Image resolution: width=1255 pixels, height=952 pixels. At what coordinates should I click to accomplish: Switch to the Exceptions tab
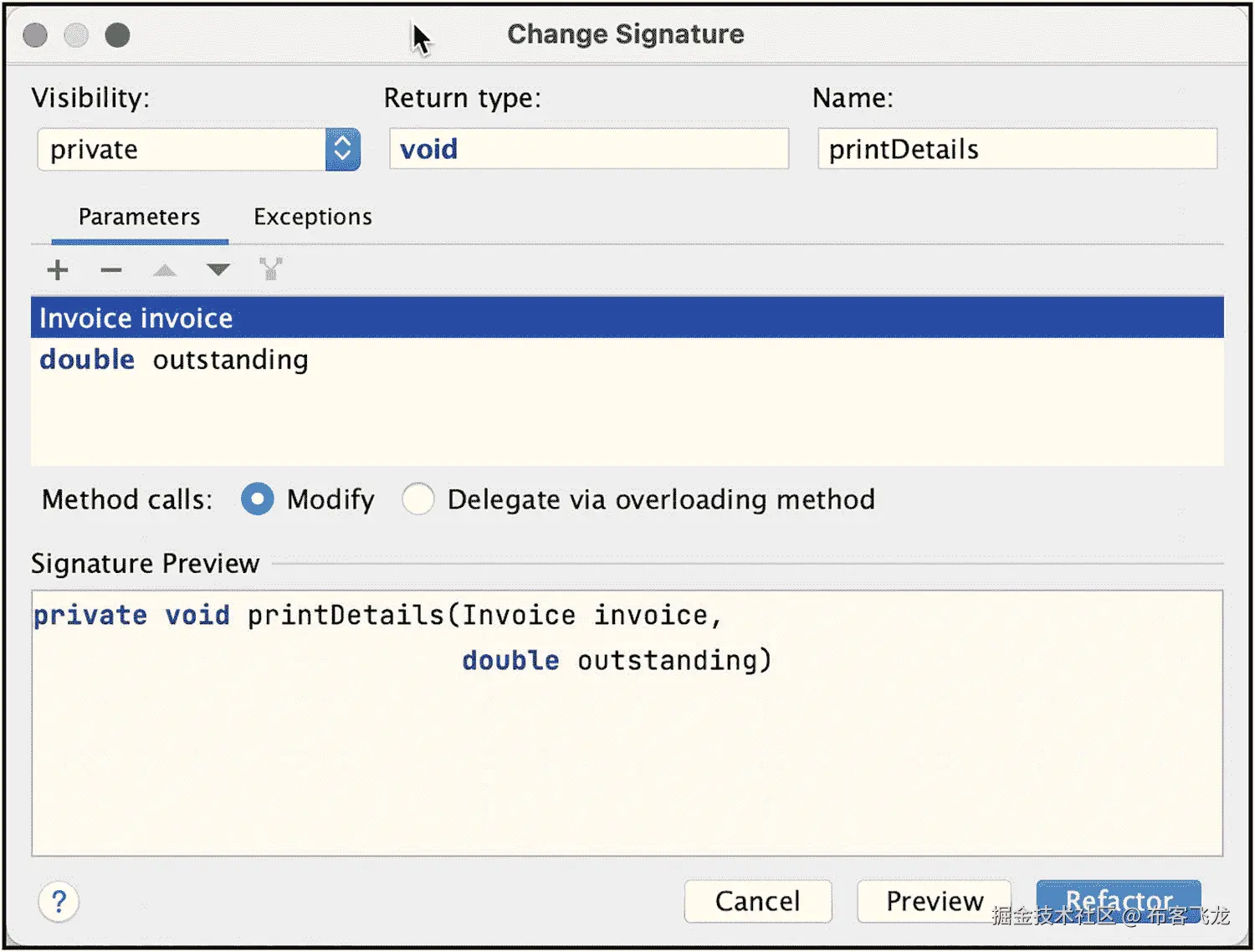click(312, 218)
